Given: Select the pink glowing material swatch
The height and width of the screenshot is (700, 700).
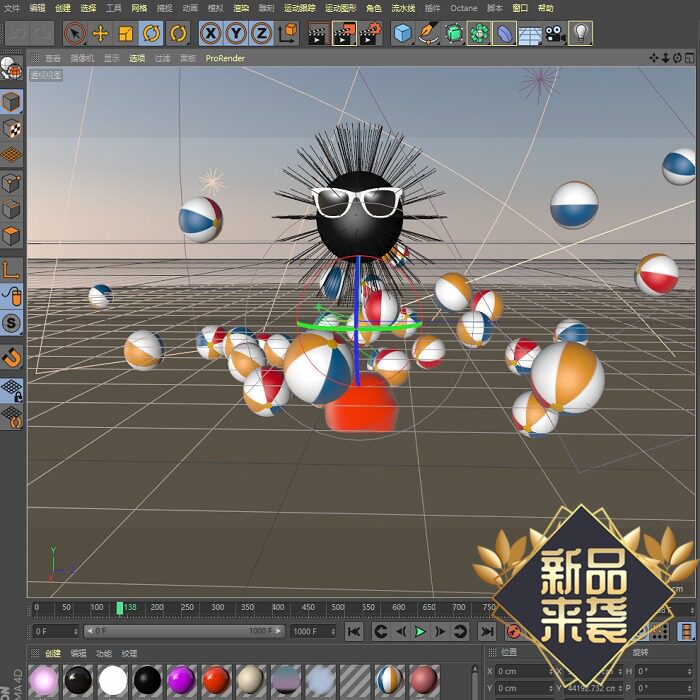Looking at the screenshot, I should pyautogui.click(x=44, y=681).
